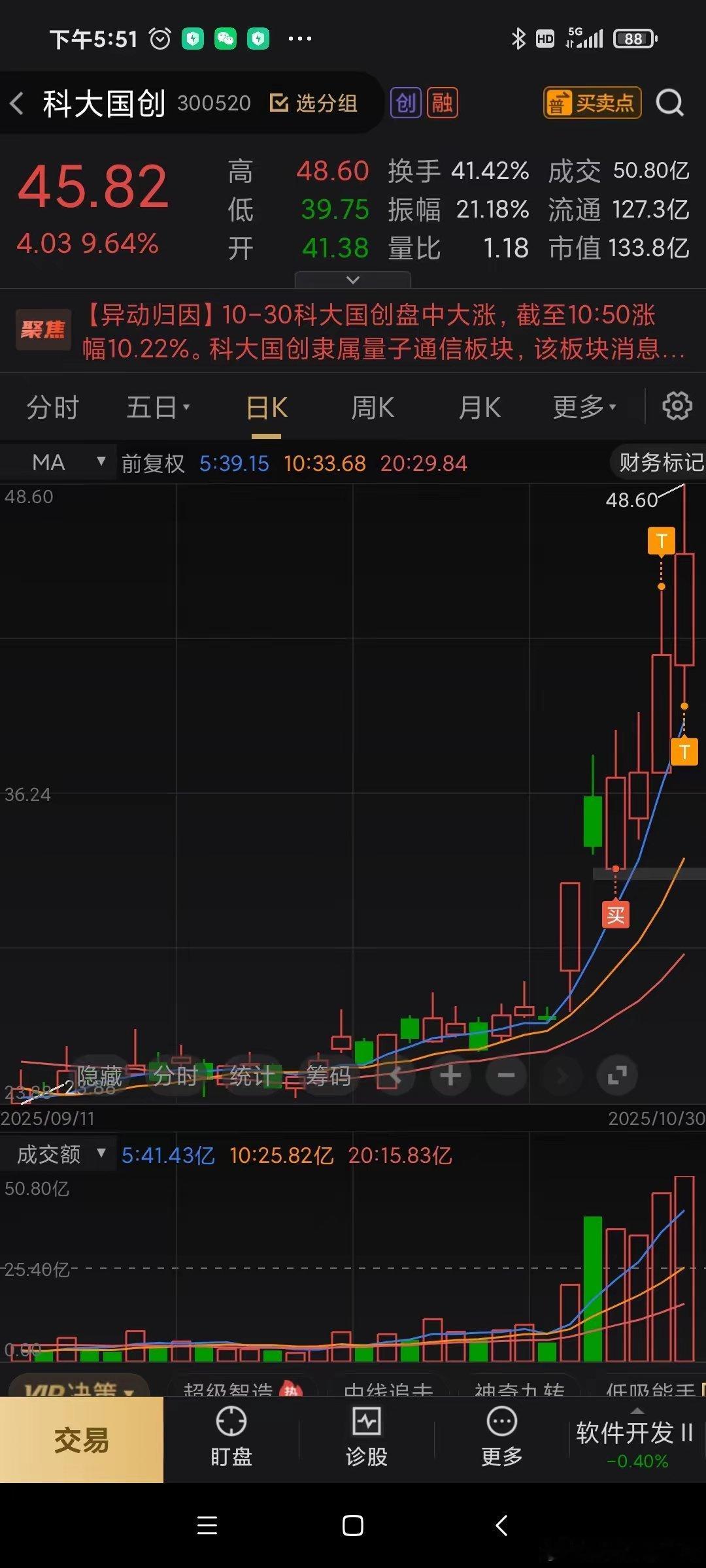Open the MA indicator dropdown

(58, 463)
